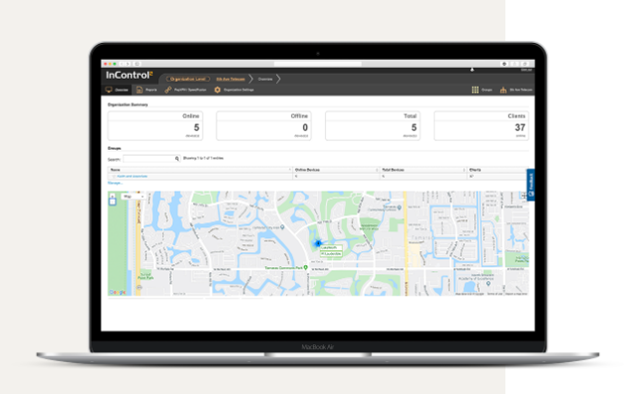
Task: Click the browser back arrow
Action: [122, 64]
